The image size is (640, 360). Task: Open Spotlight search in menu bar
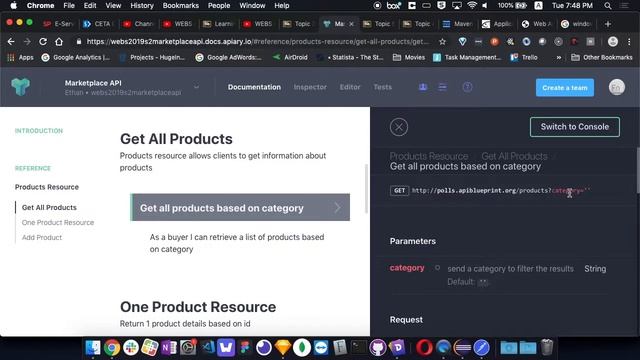coord(608,6)
